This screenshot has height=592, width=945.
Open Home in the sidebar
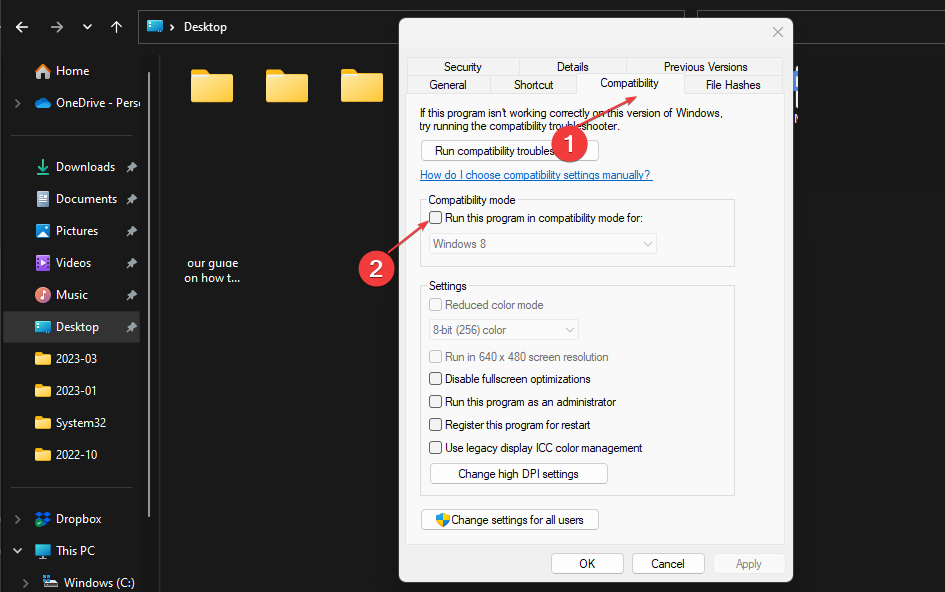(72, 71)
